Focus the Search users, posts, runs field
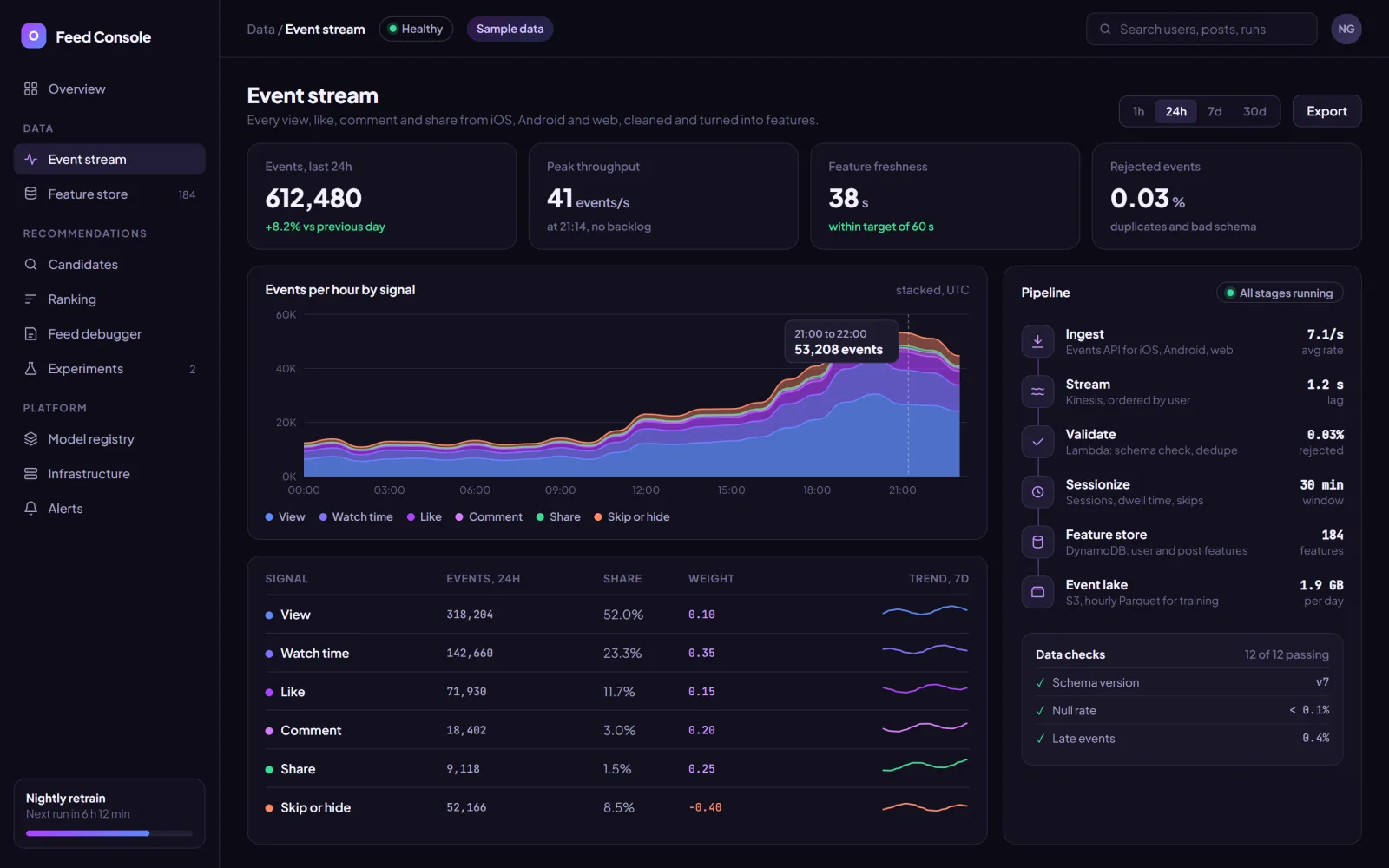This screenshot has width=1389, height=868. pyautogui.click(x=1201, y=29)
